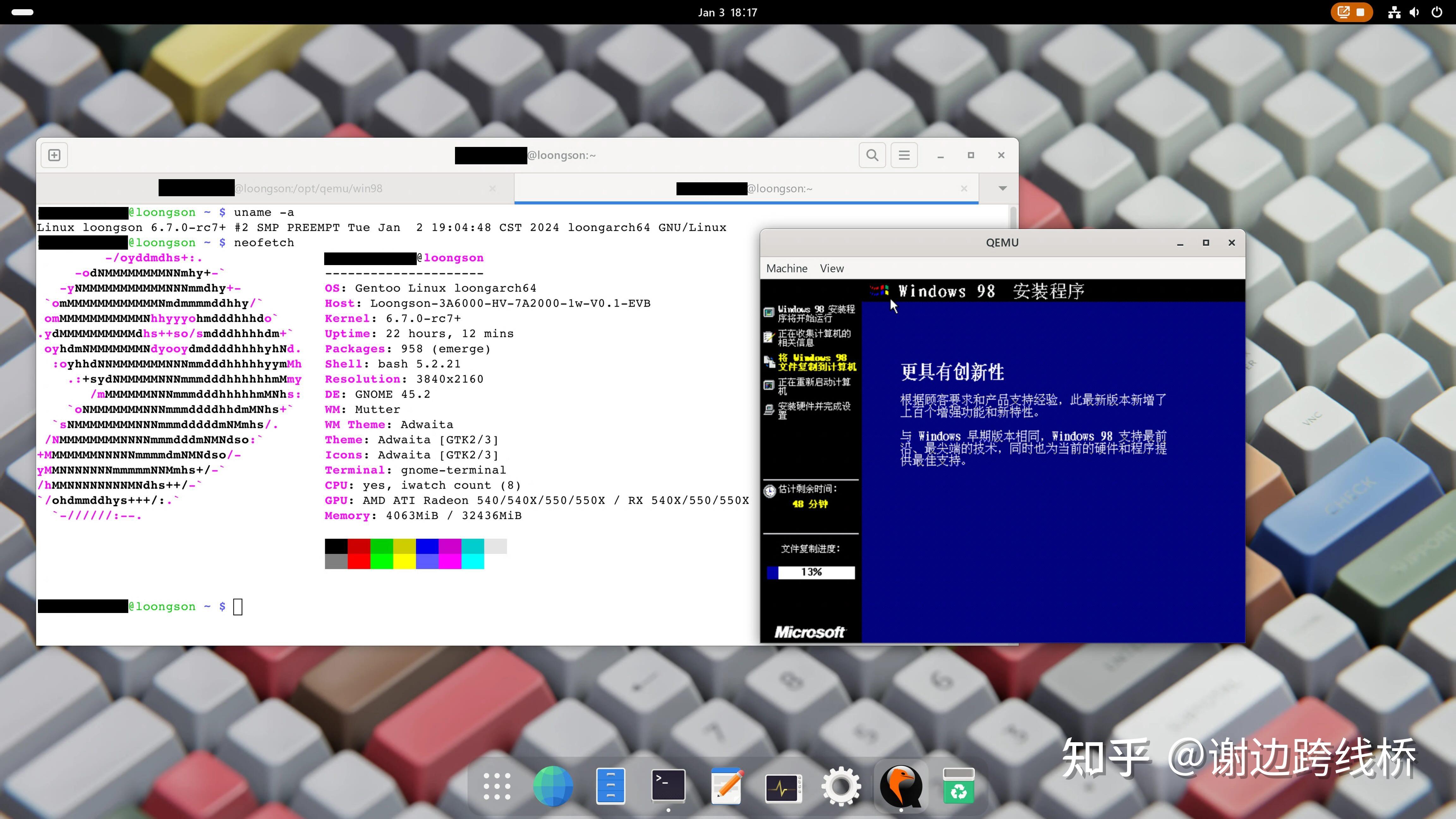Click the setup will start running step icon
Image resolution: width=1456 pixels, height=819 pixels.
769,312
